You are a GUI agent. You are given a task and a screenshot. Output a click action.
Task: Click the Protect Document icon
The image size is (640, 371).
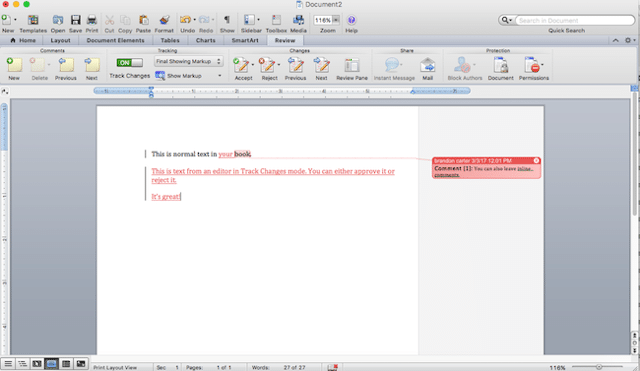(500, 65)
